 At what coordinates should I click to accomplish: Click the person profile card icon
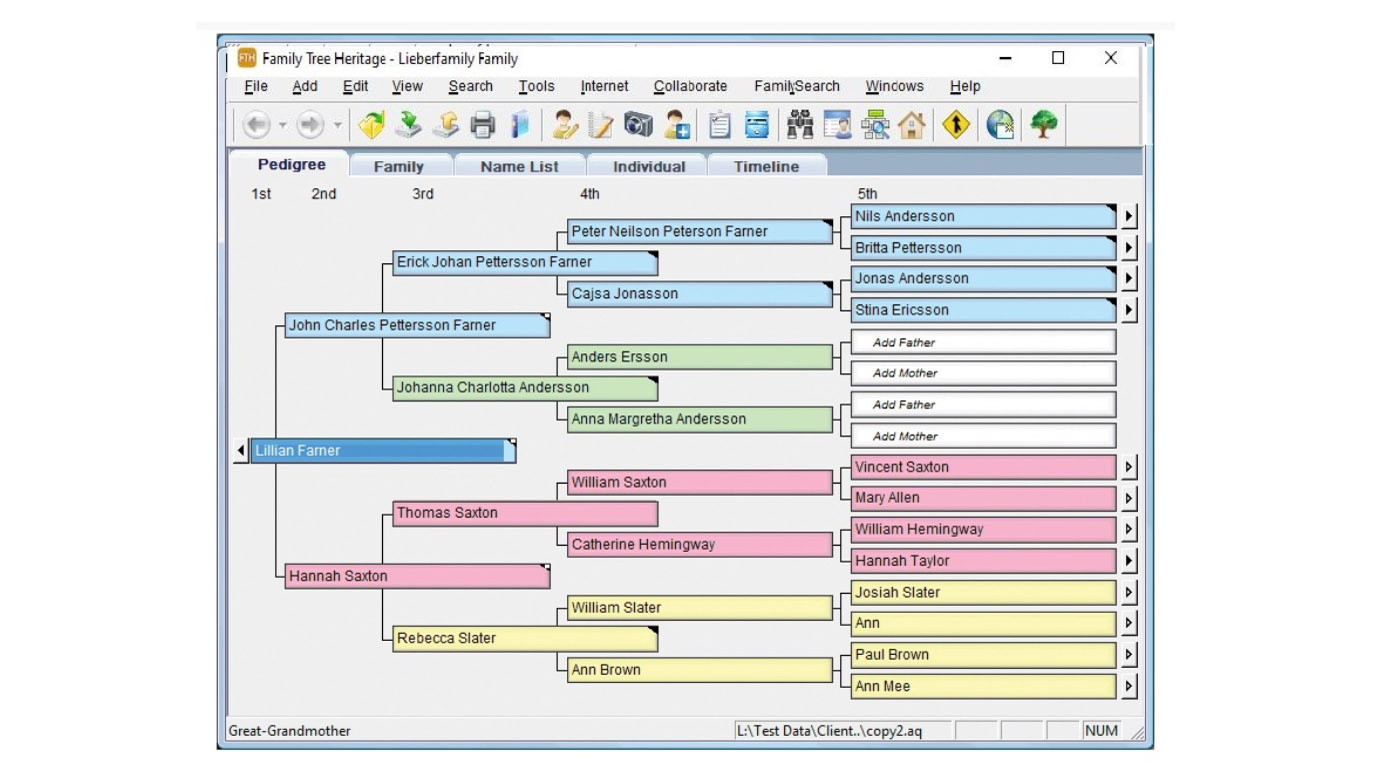tap(837, 125)
